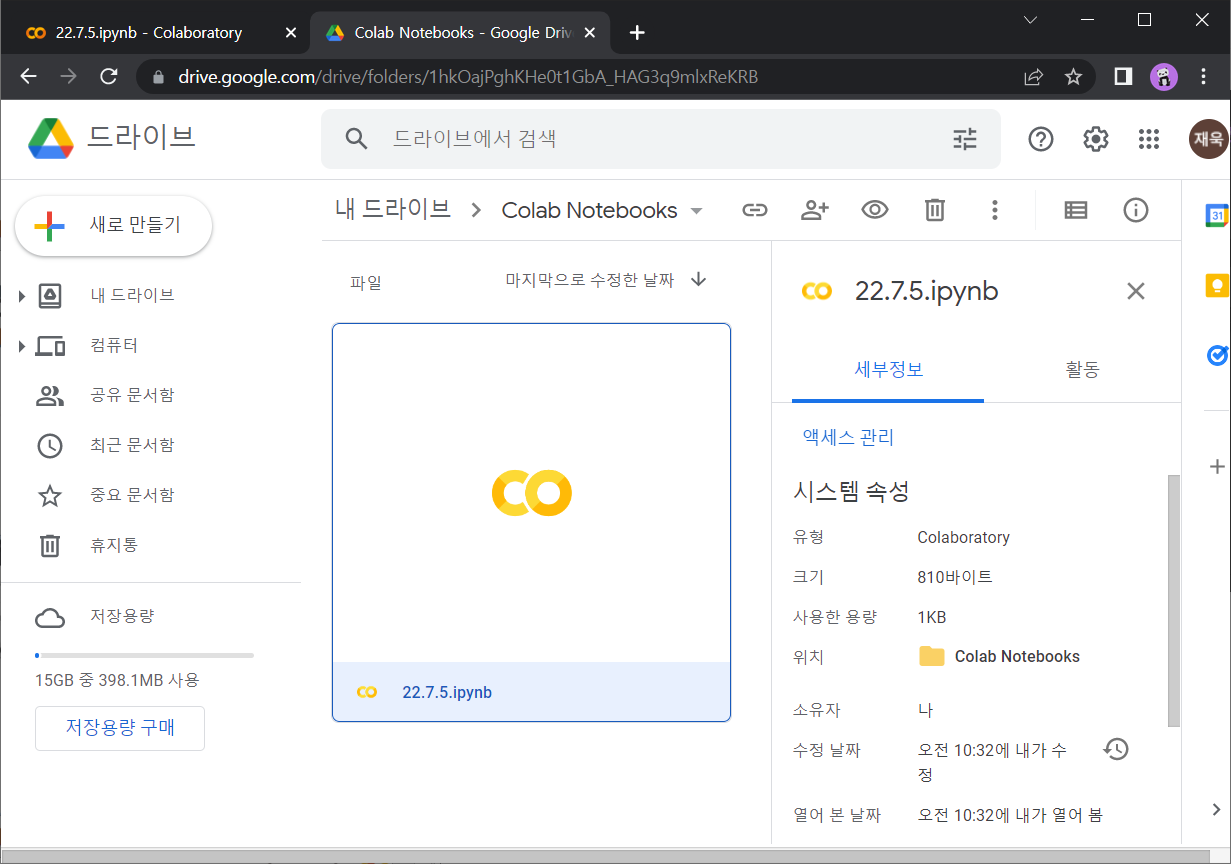Click the details panel vertical scrollbar
This screenshot has width=1231, height=864.
(x=1174, y=600)
